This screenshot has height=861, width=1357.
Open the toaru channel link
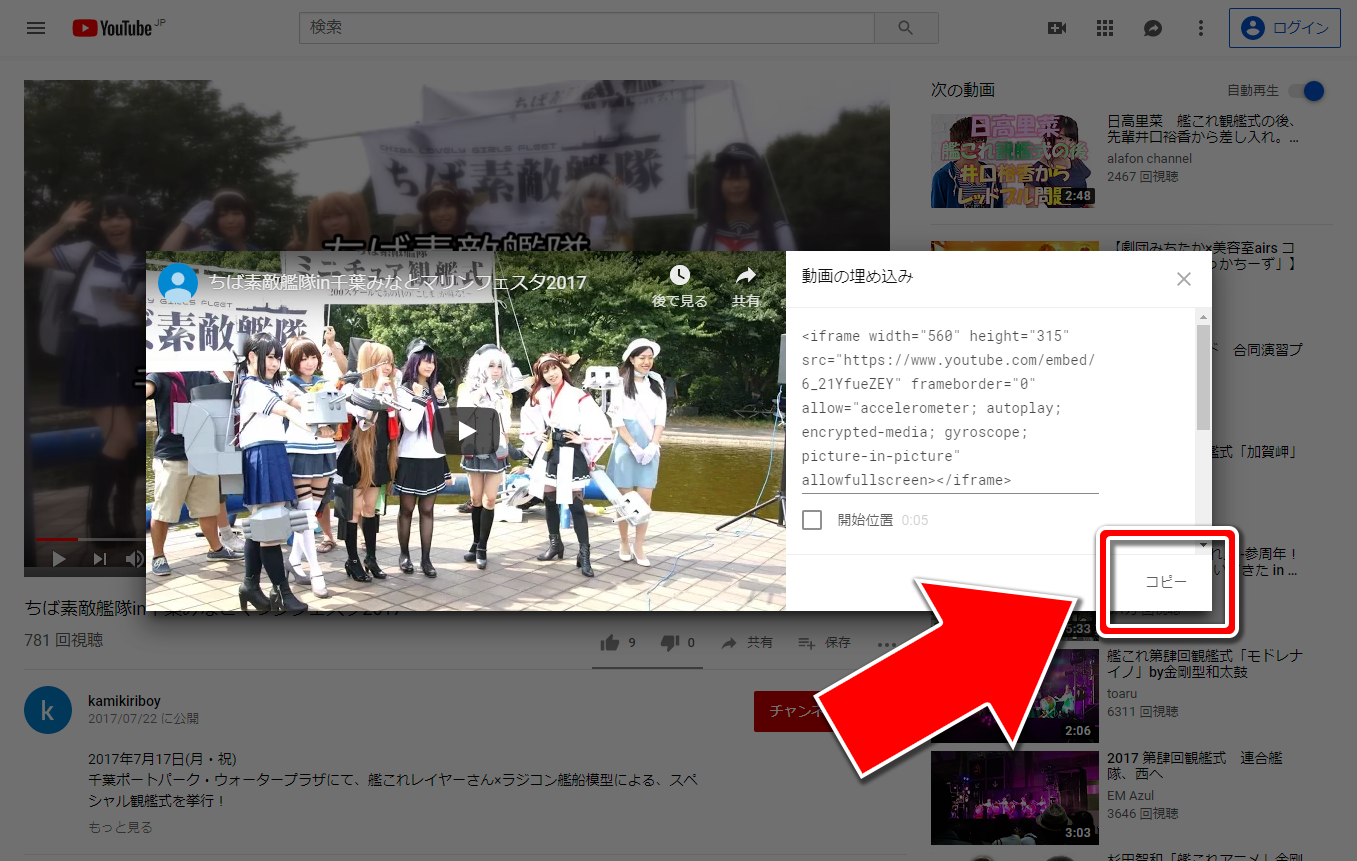click(1122, 692)
